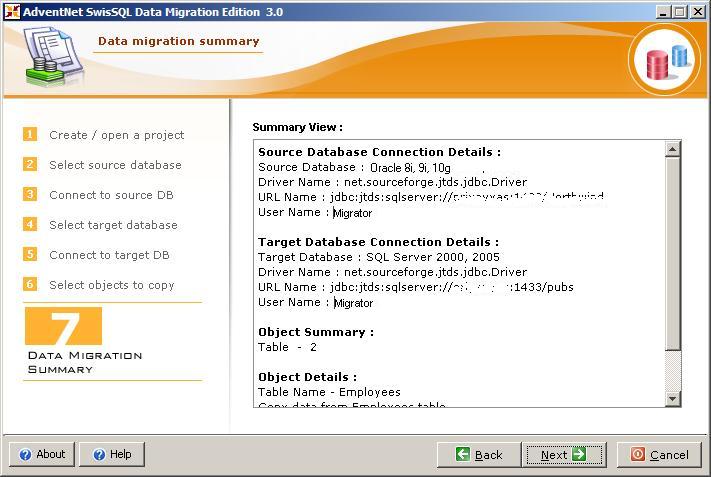Click the large step 7 icon
This screenshot has height=477, width=711.
coord(63,326)
